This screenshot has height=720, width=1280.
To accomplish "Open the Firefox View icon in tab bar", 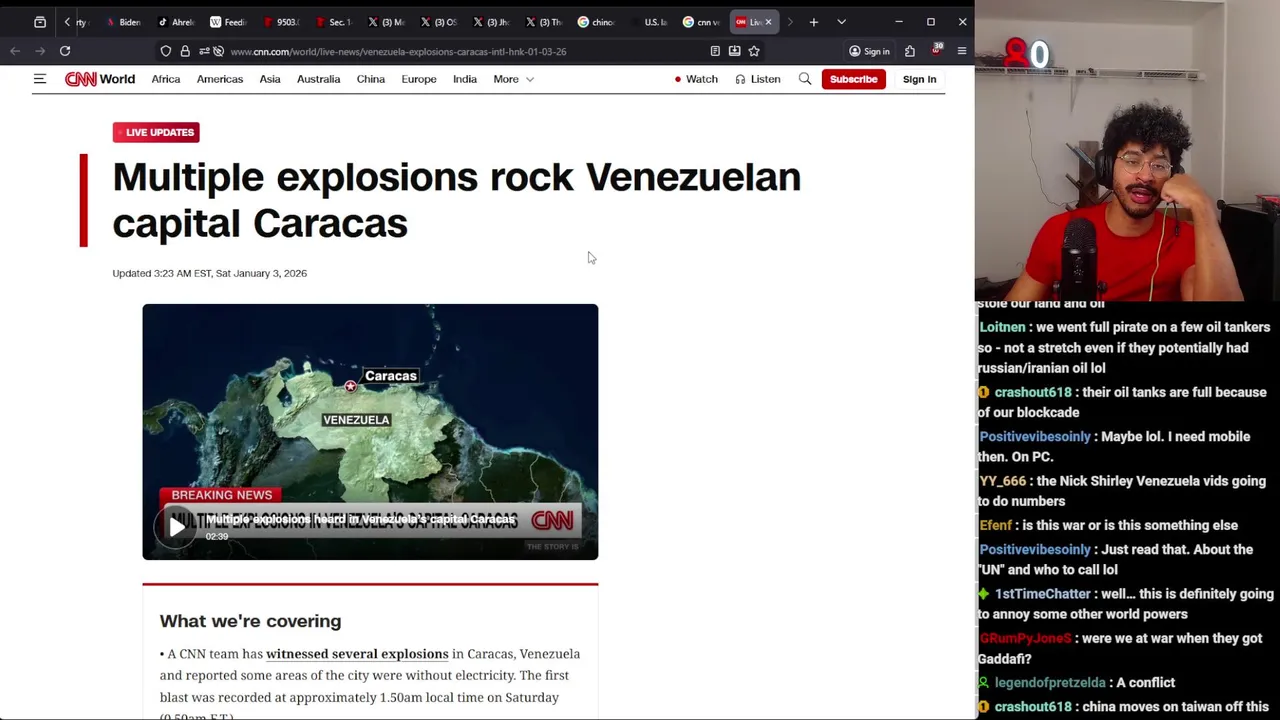I will point(40,22).
